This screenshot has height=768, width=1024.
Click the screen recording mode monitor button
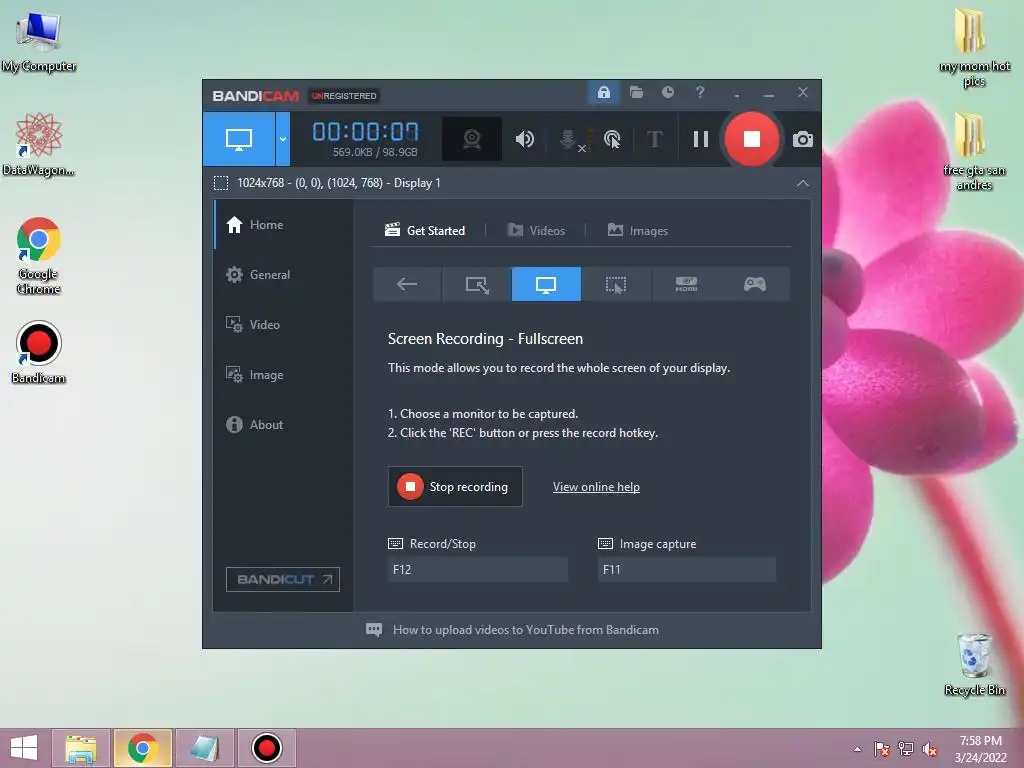[238, 138]
